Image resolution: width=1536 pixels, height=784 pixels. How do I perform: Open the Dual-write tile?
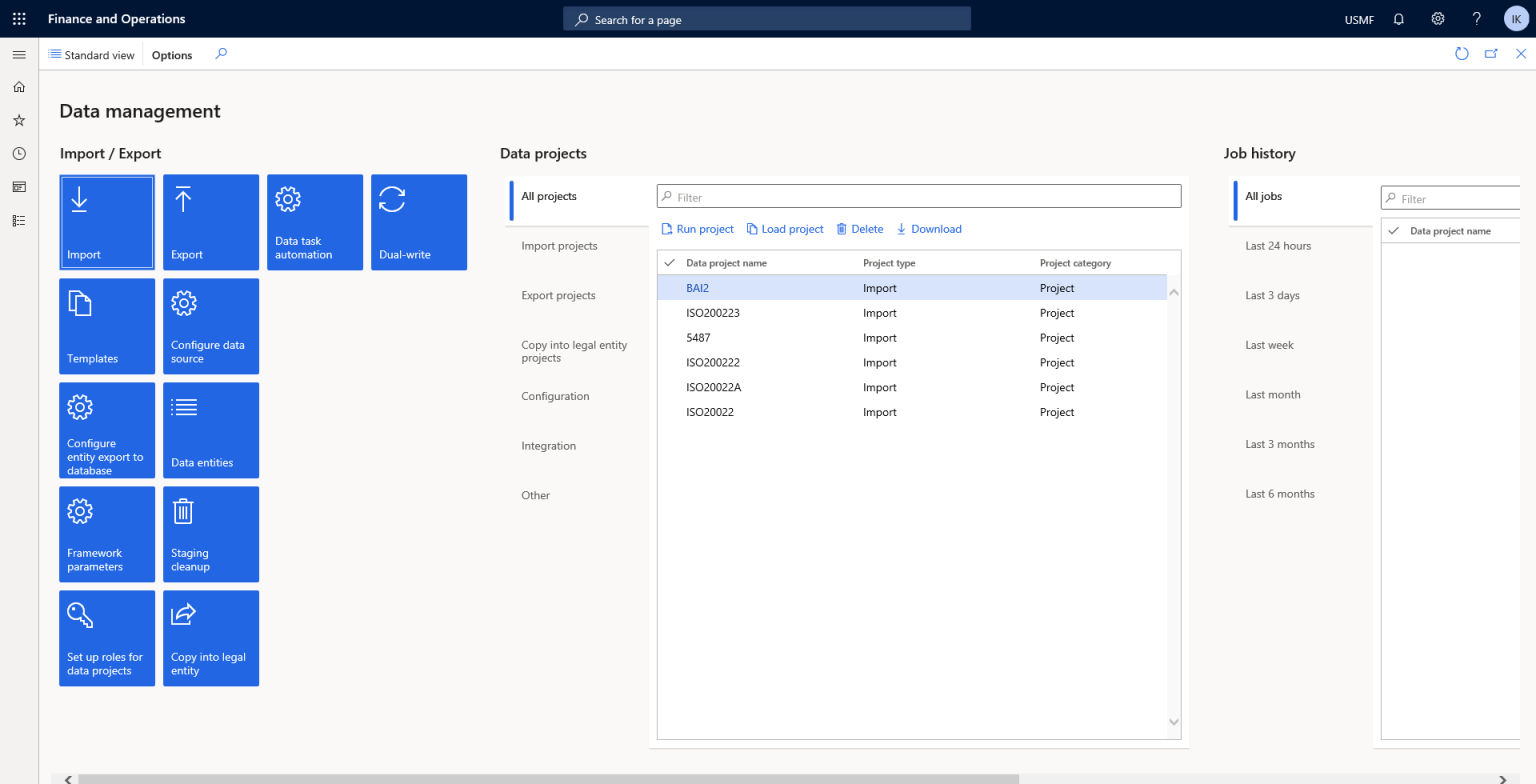pos(418,221)
